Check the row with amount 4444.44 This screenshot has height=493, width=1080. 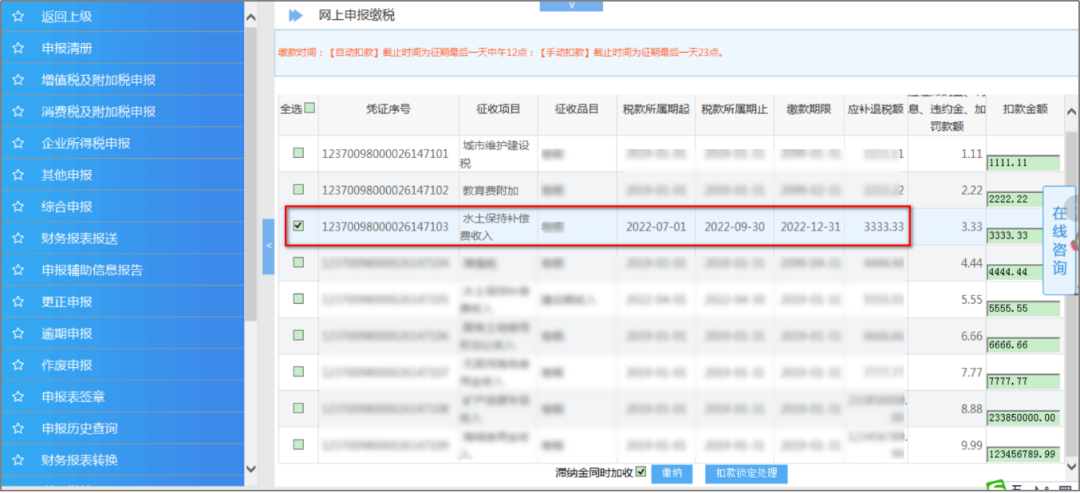298,262
